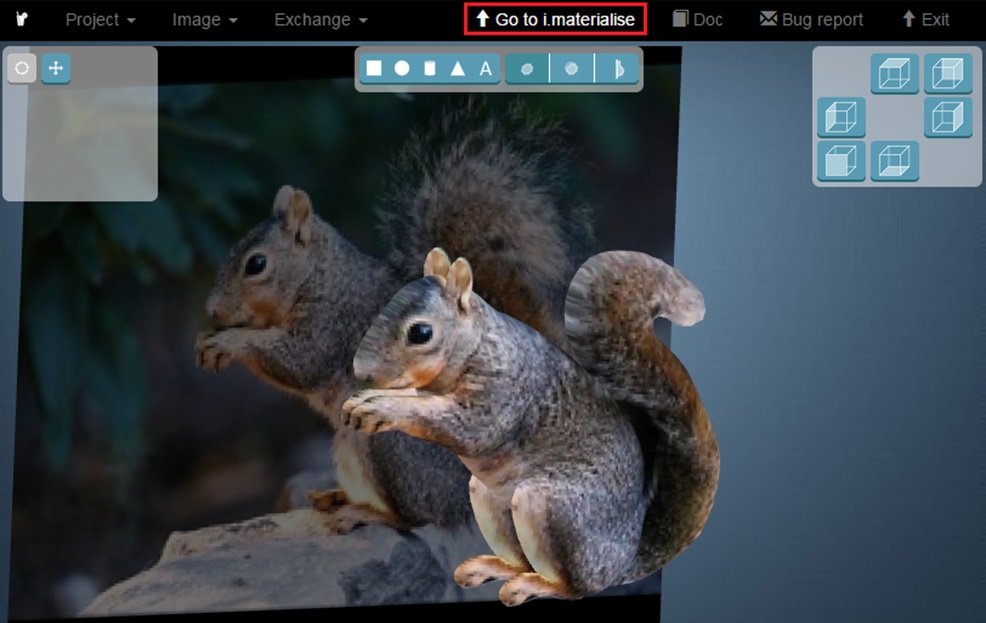The width and height of the screenshot is (986, 623).
Task: Toggle the rotate camera mode
Action: (x=21, y=68)
